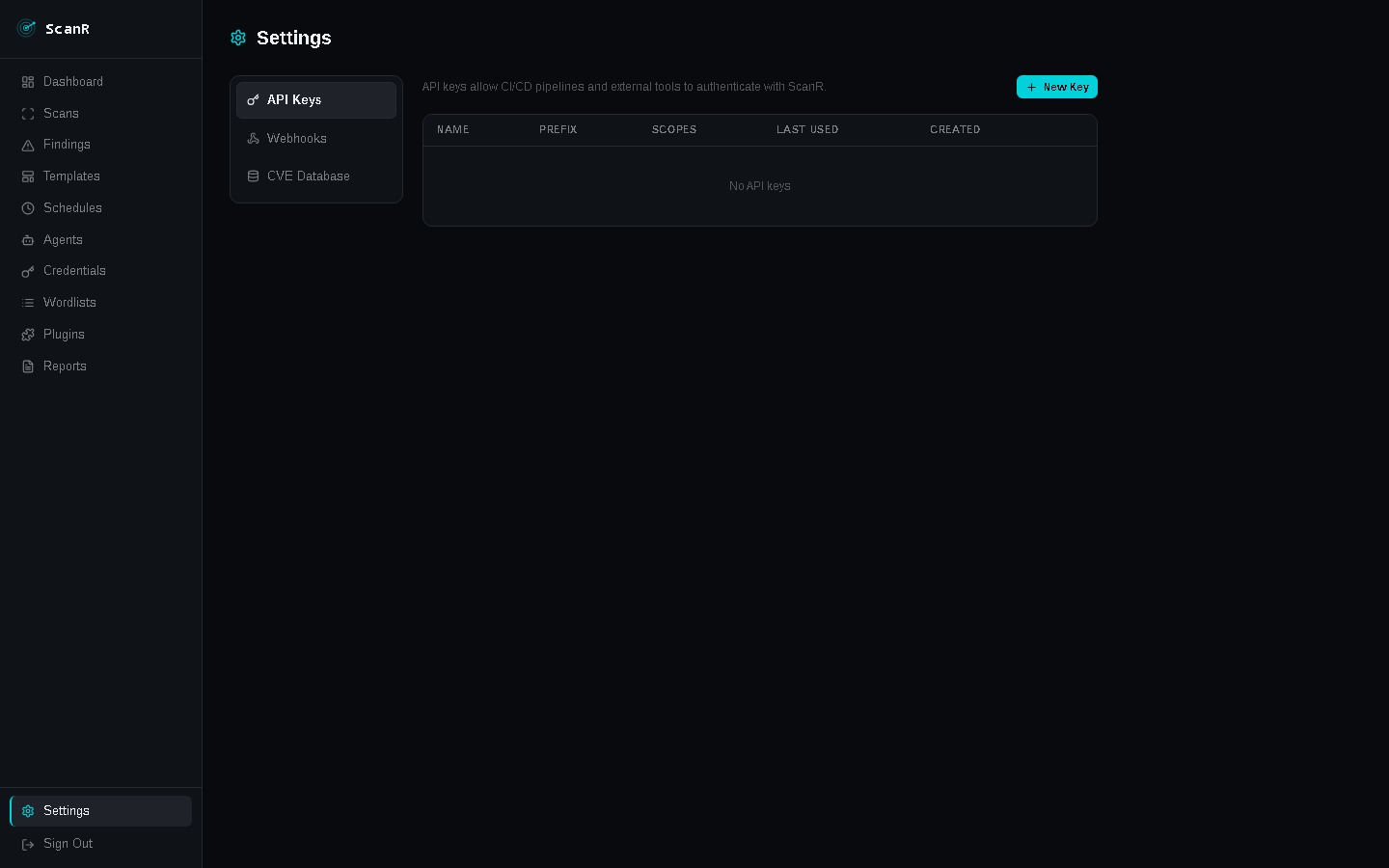Navigate to Templates
Screen dimensions: 1389x868
coord(101,176)
